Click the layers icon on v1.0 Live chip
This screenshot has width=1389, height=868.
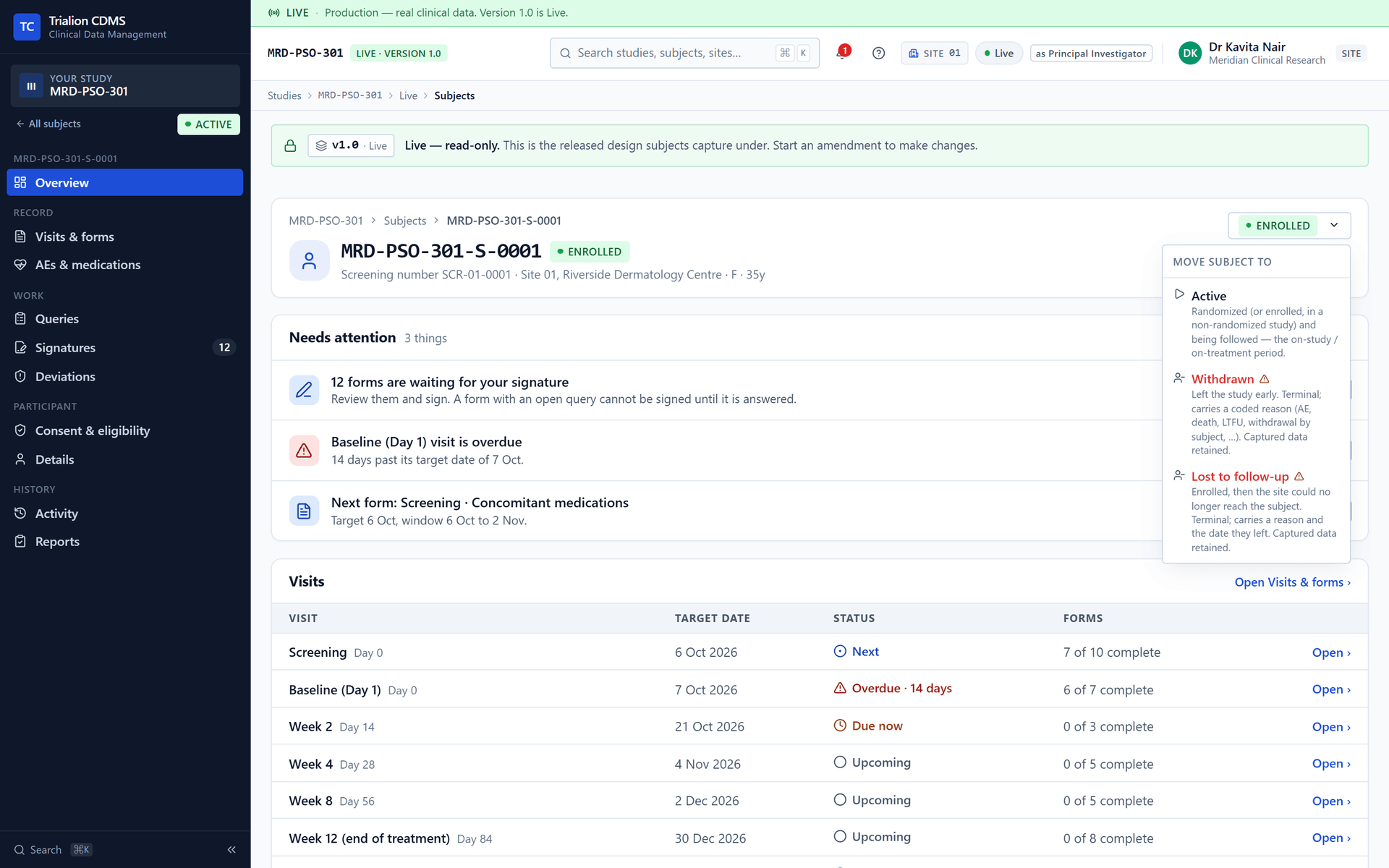click(x=321, y=145)
